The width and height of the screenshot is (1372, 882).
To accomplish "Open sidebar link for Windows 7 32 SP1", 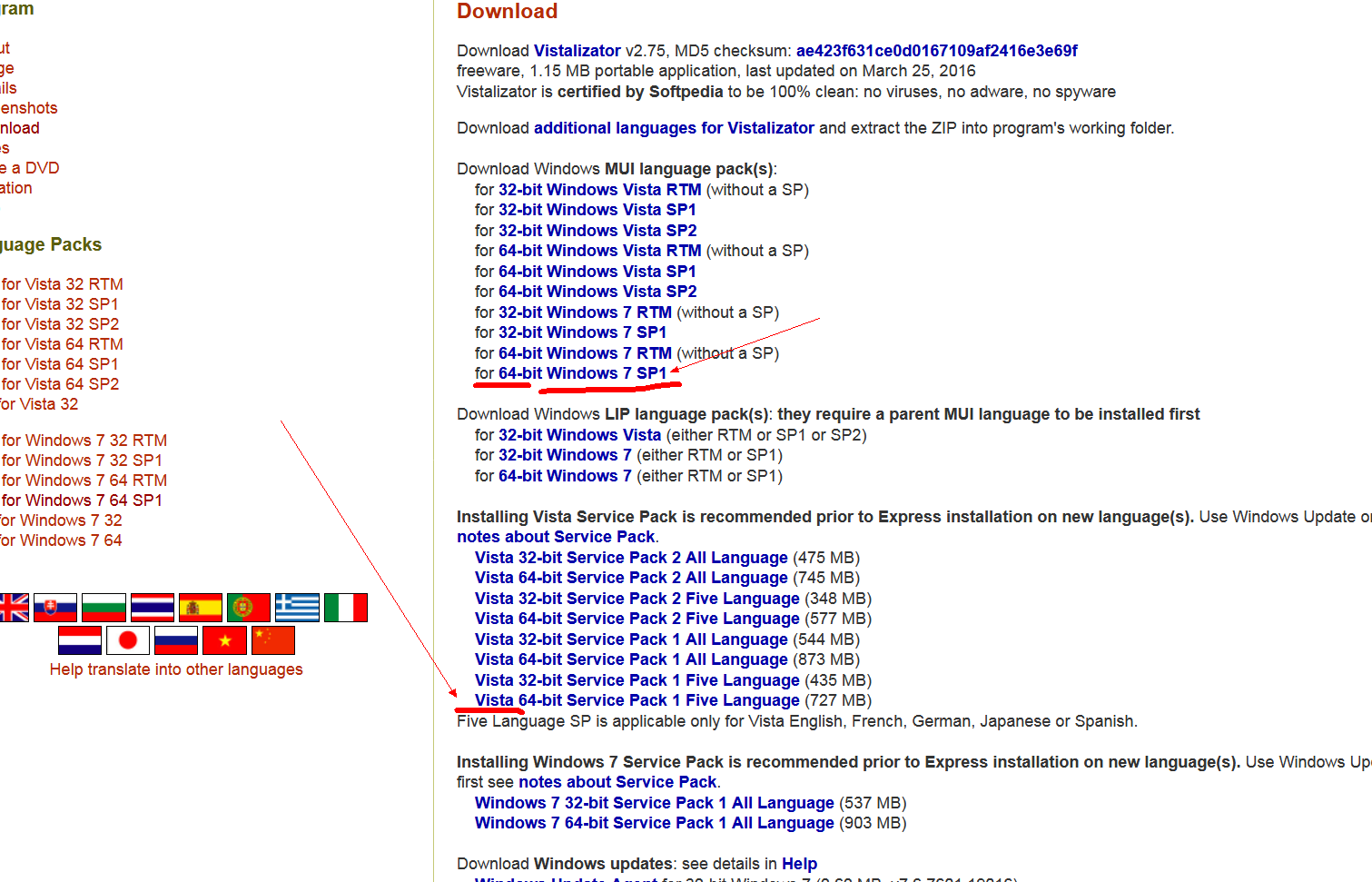I will pos(82,461).
